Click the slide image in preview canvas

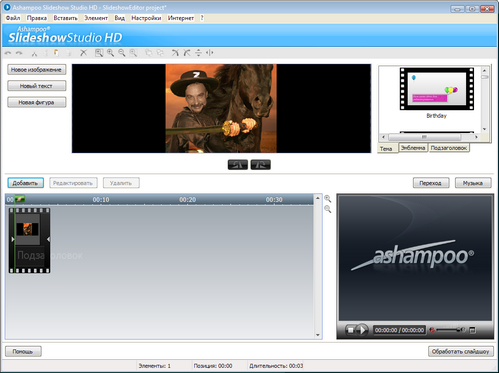(x=221, y=109)
